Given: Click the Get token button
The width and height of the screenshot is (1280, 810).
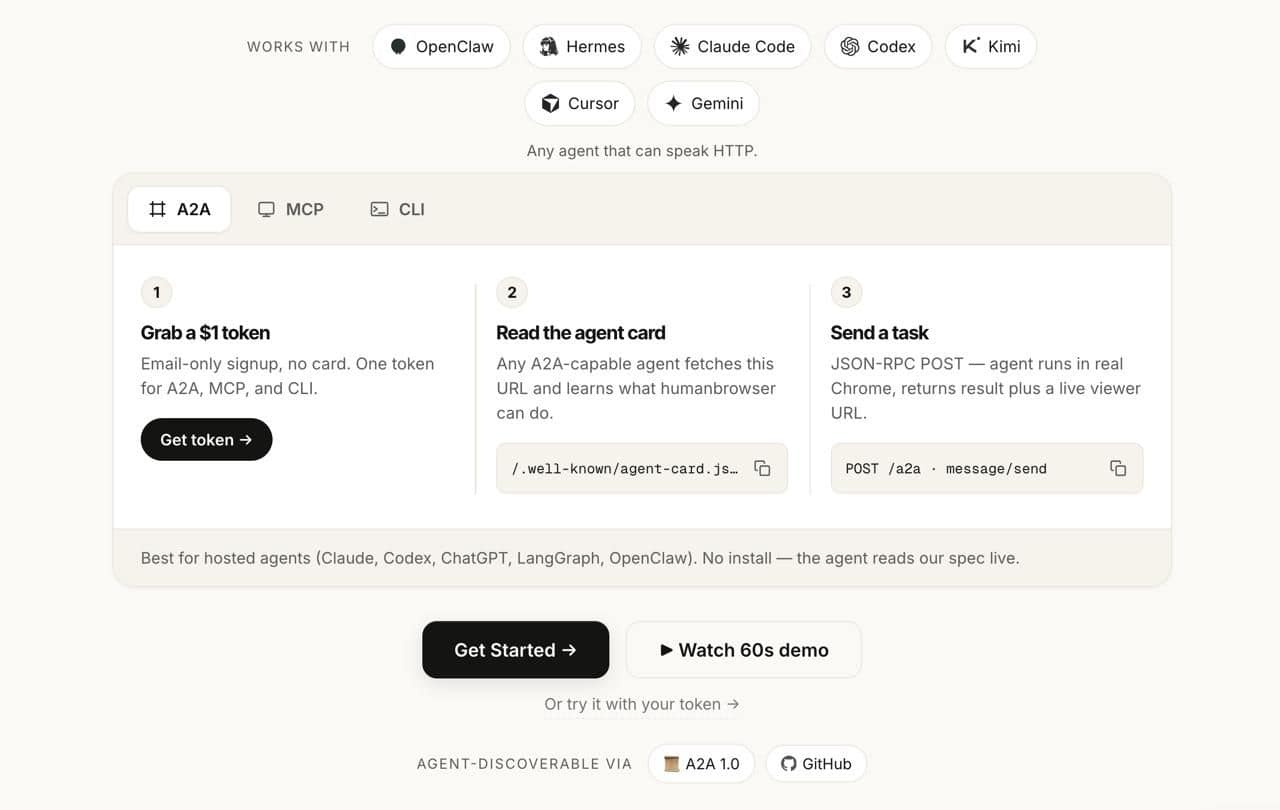Looking at the screenshot, I should (x=206, y=439).
